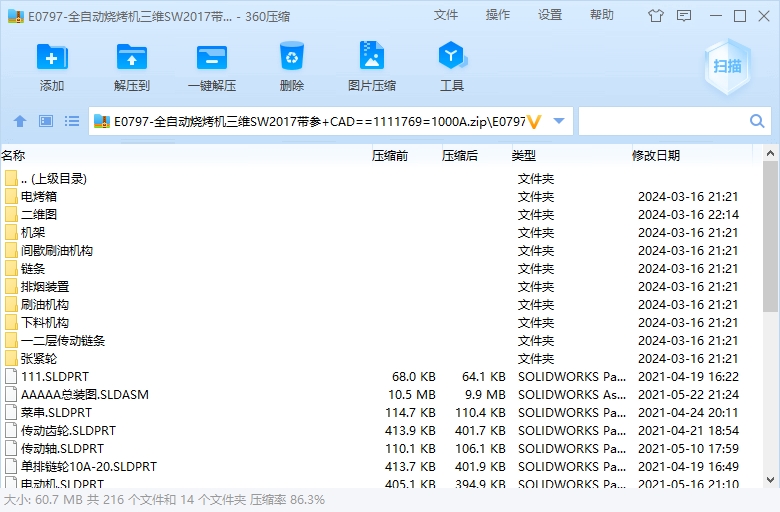Open the skin/theme shirt icon
The image size is (780, 512).
point(656,16)
